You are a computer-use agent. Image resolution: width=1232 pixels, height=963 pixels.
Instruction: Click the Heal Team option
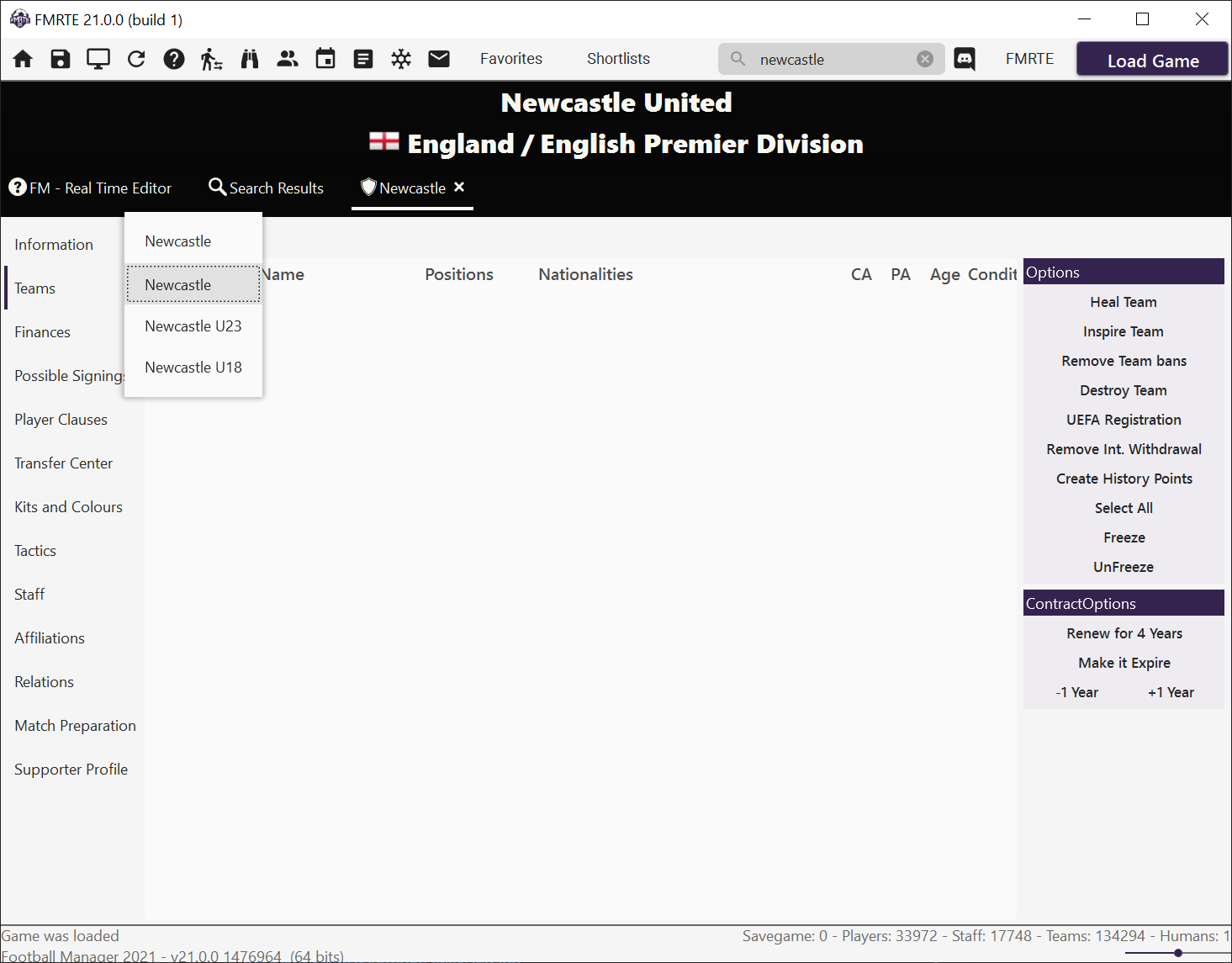[x=1124, y=302]
